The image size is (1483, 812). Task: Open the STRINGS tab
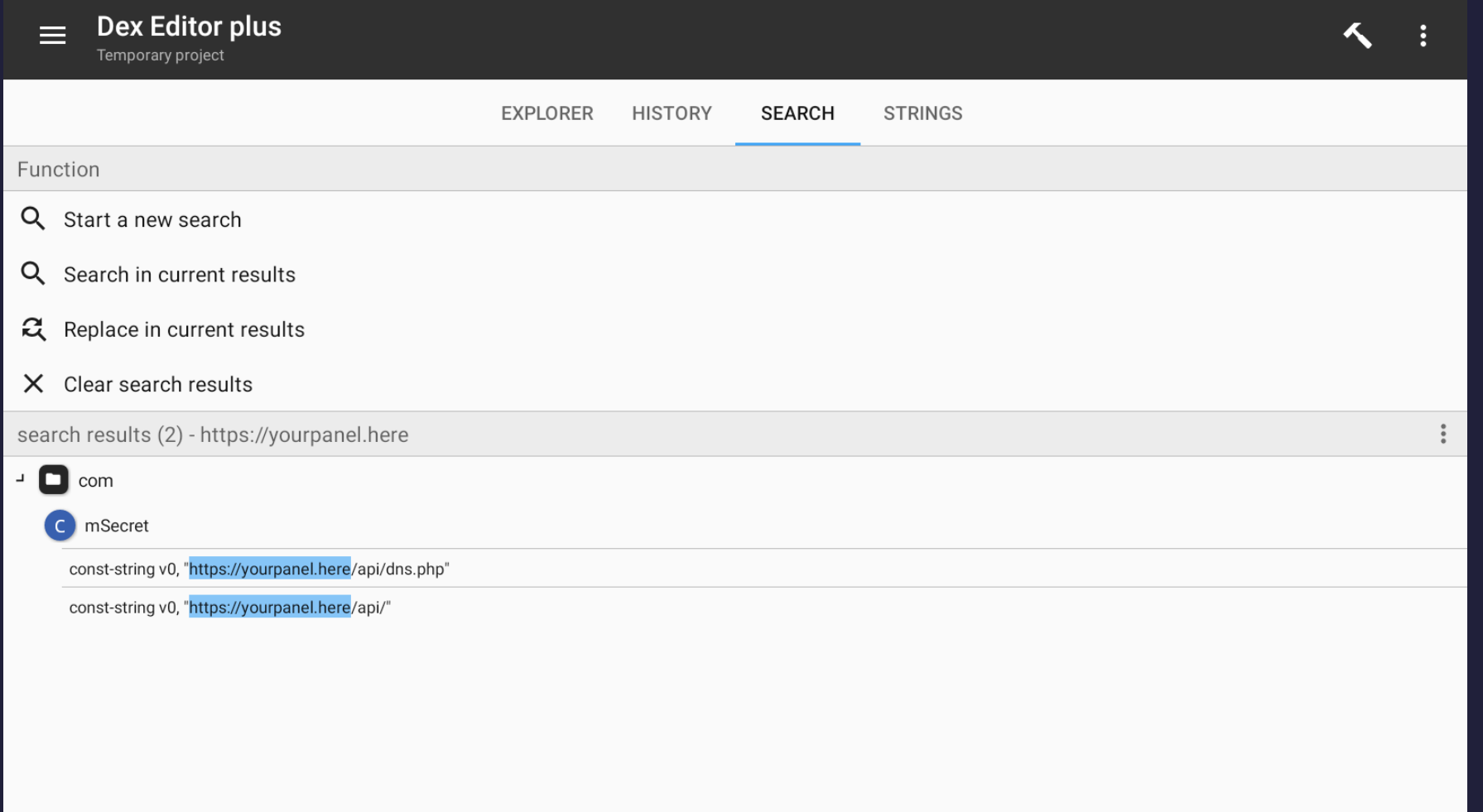922,113
